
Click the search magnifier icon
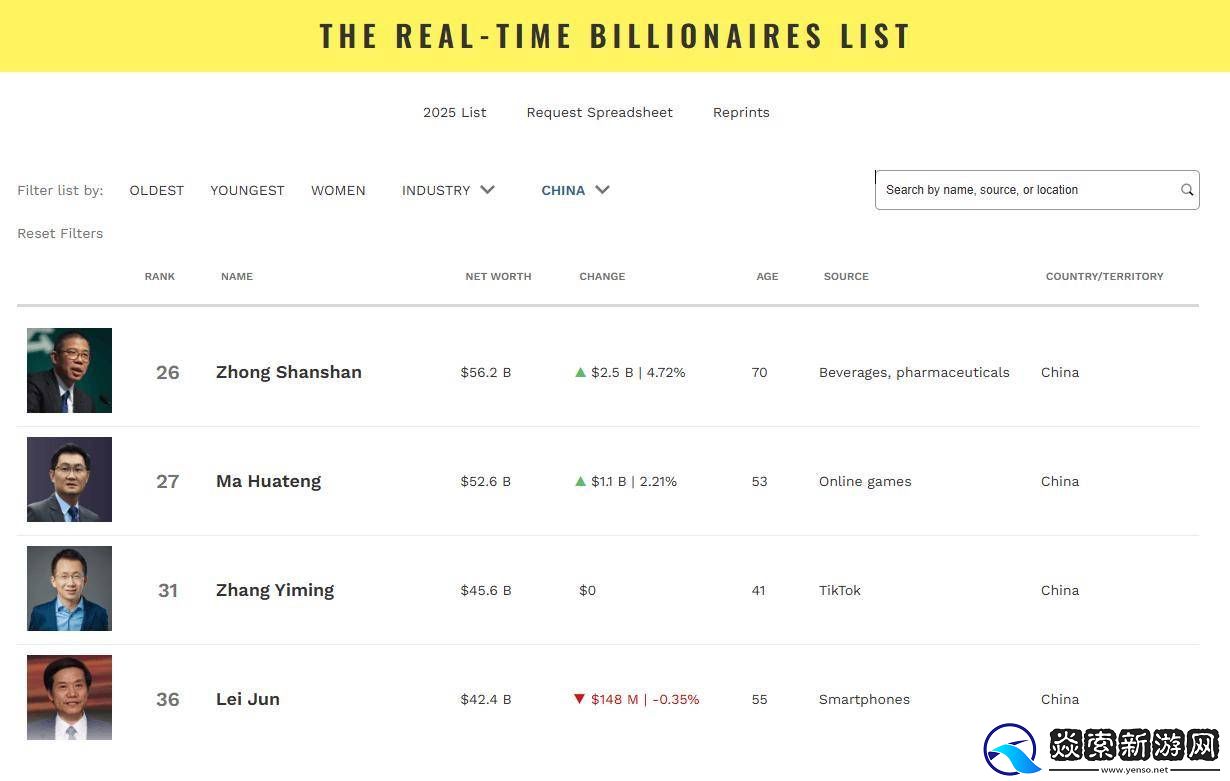pos(1187,190)
